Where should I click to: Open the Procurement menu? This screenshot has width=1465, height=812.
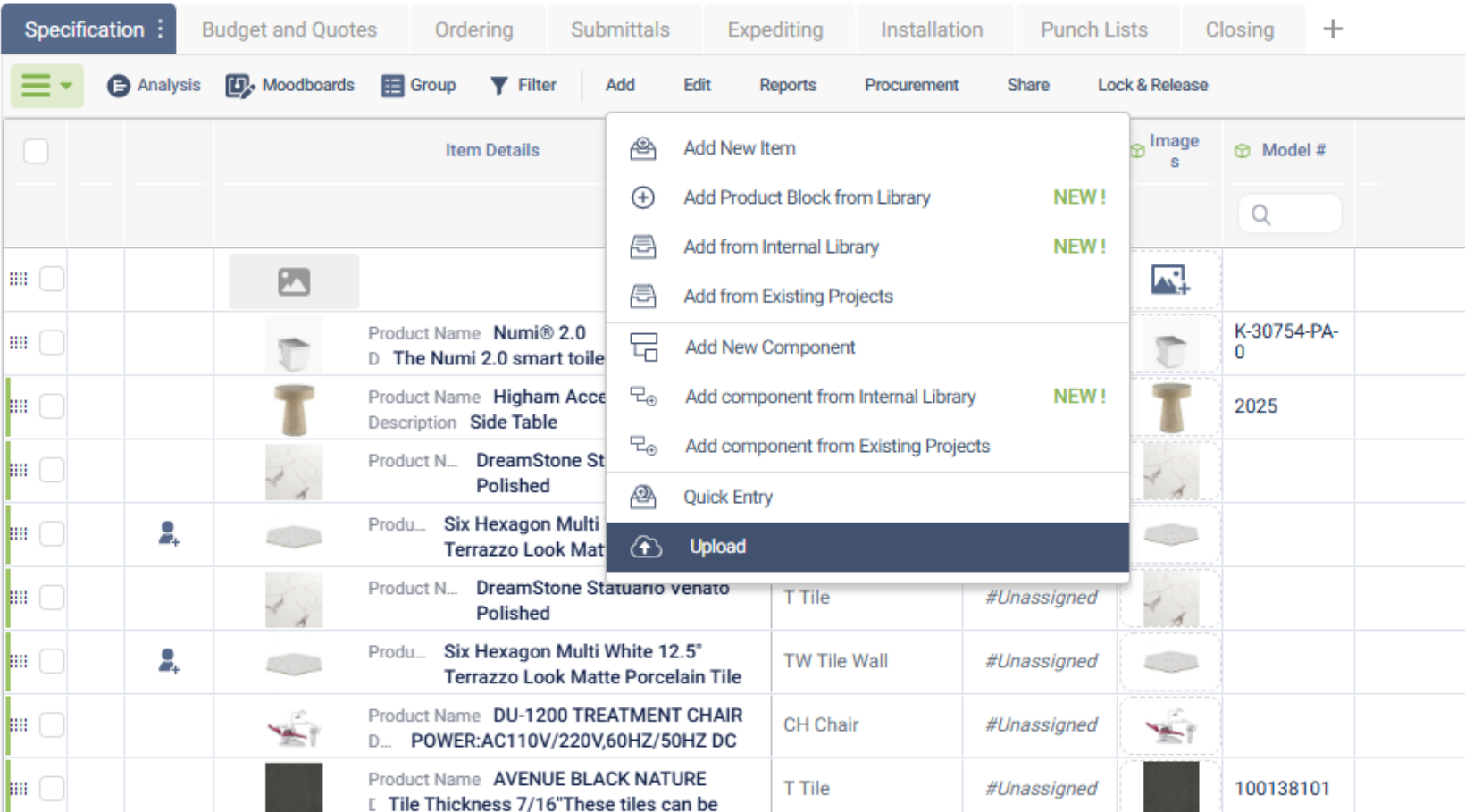[911, 86]
